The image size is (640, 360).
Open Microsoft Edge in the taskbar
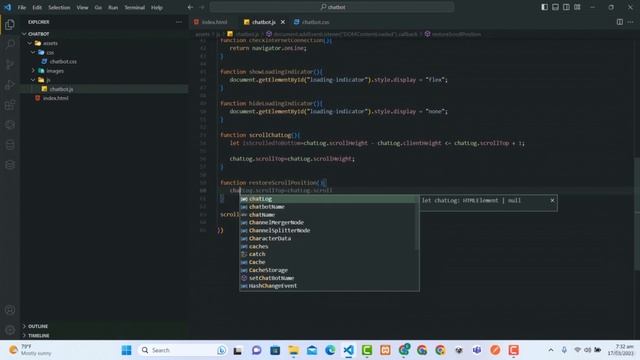330,350
